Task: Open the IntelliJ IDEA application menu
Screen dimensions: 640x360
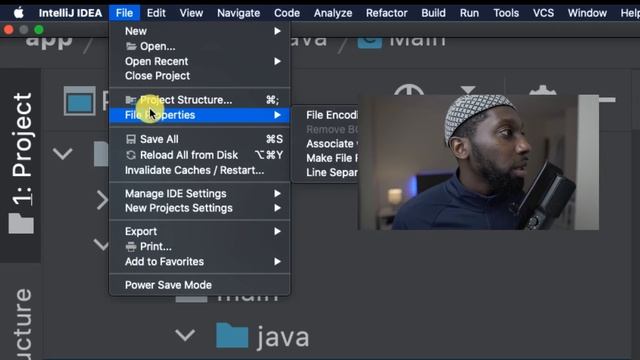Action: point(70,13)
